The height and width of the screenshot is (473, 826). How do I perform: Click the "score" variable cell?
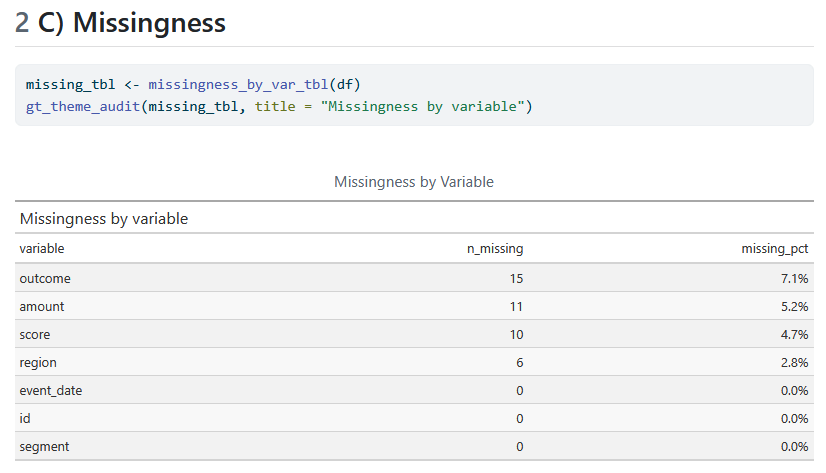[35, 335]
